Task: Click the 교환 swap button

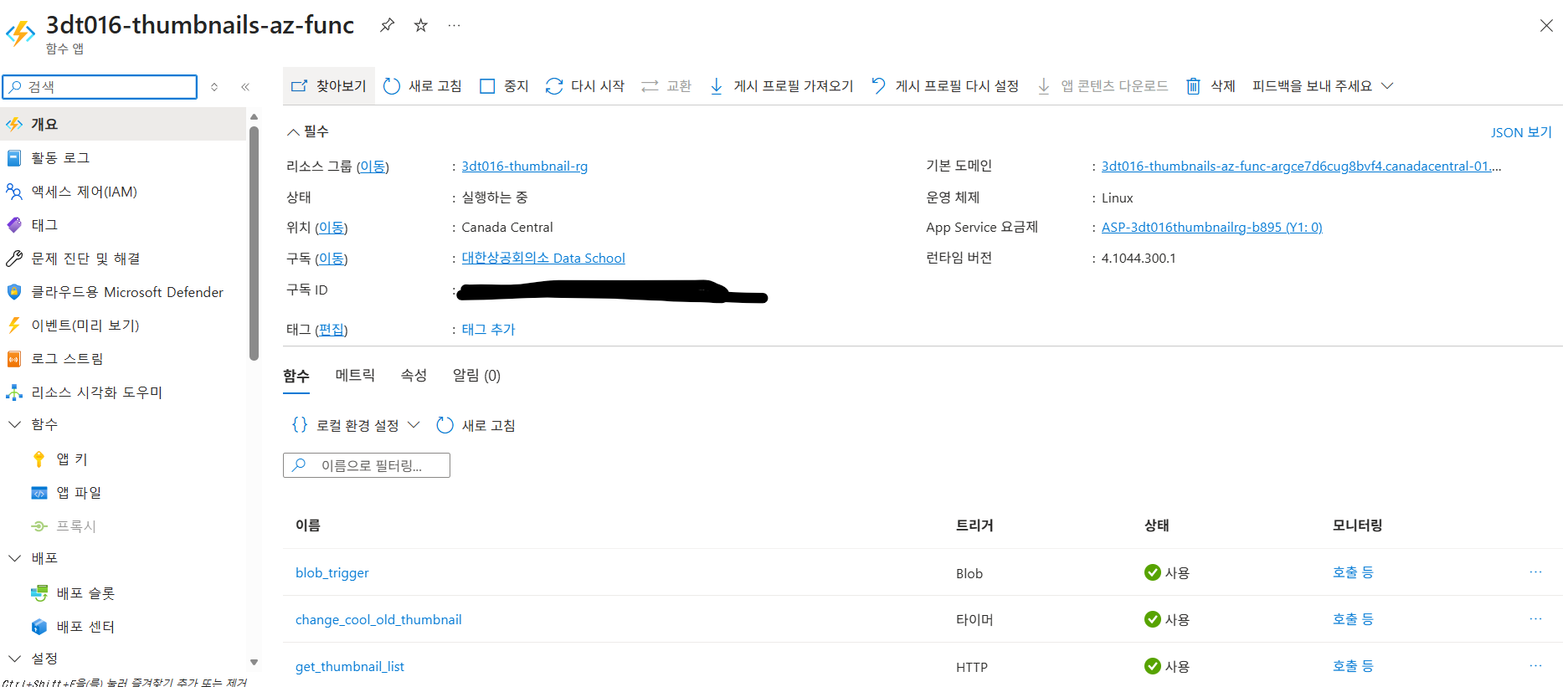Action: (x=666, y=85)
